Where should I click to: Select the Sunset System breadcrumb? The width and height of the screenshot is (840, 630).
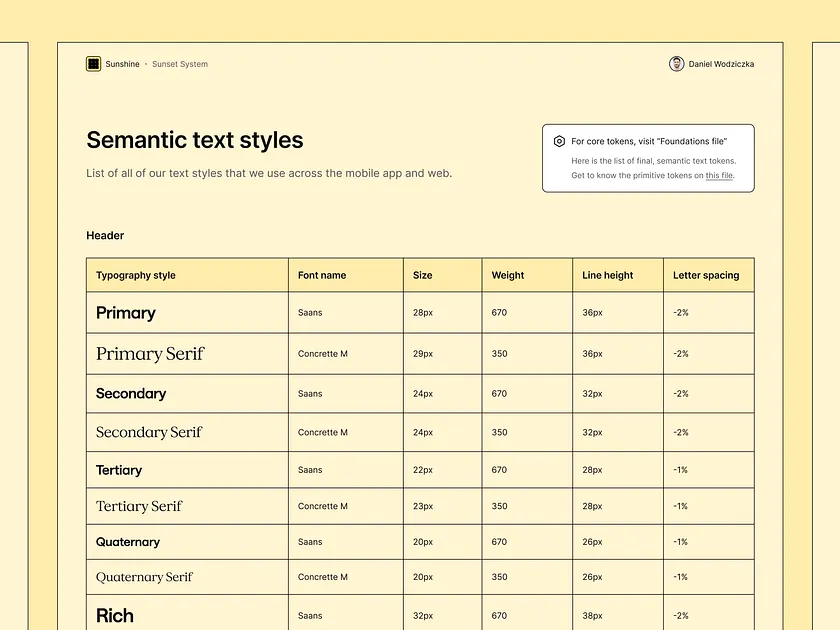click(178, 63)
